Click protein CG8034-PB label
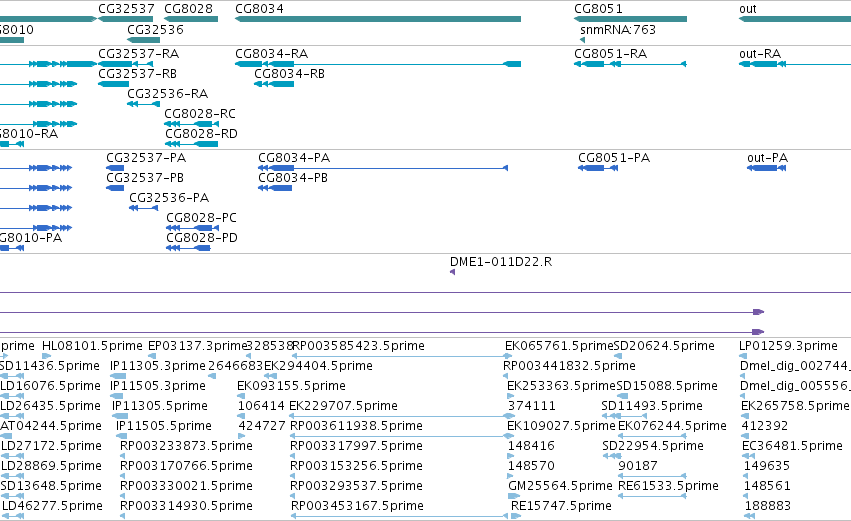Viewport: 851px width, 521px height. (x=293, y=178)
